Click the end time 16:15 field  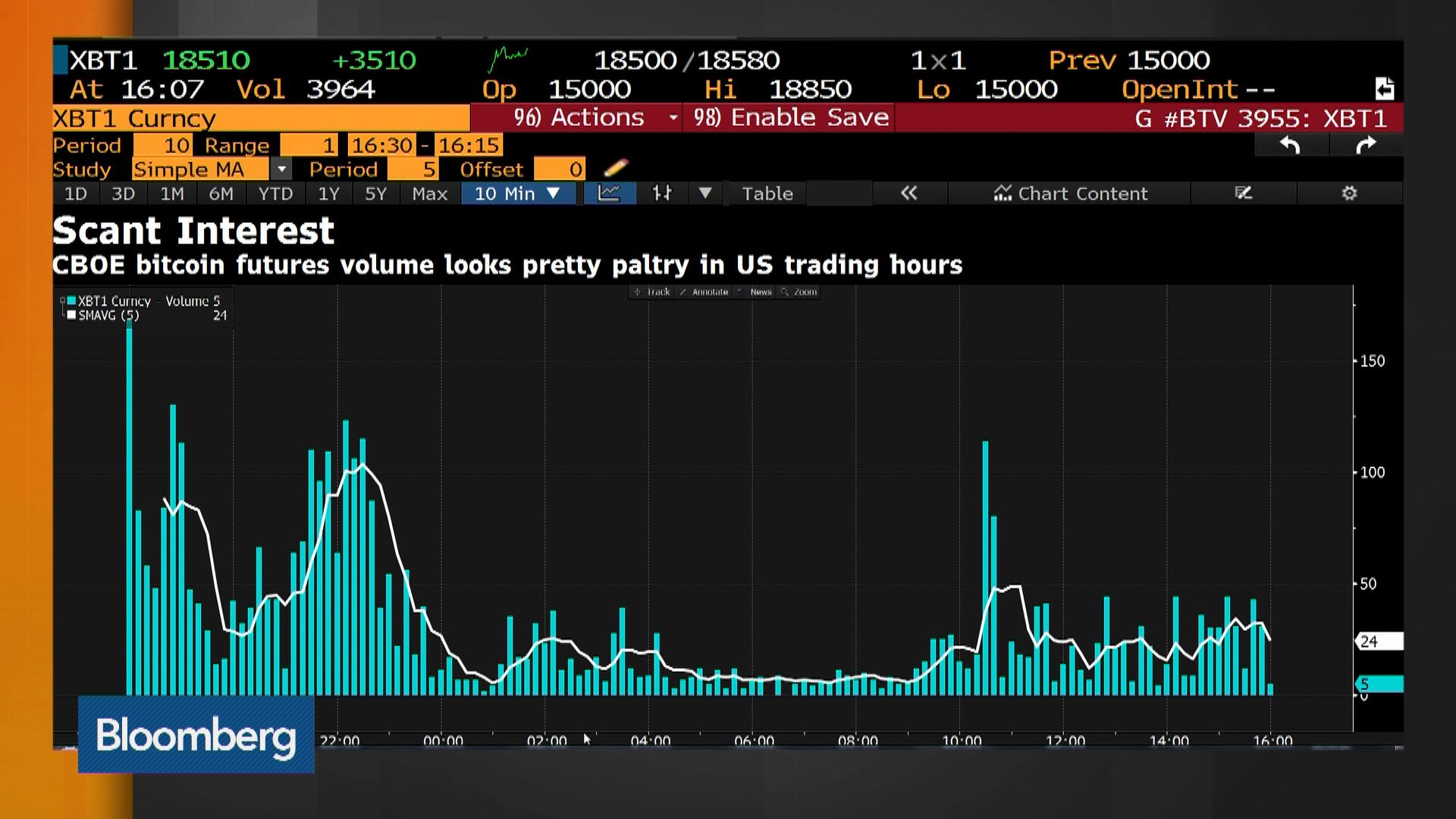point(469,145)
